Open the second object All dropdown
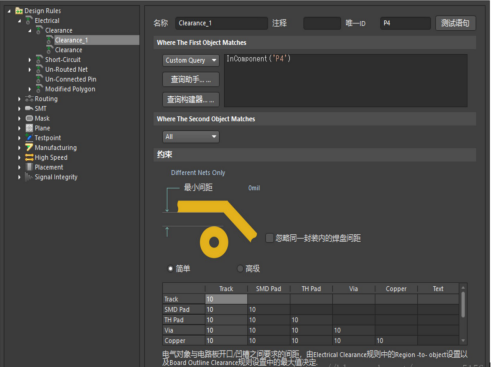Screen dimensions: 491x368 [191, 136]
